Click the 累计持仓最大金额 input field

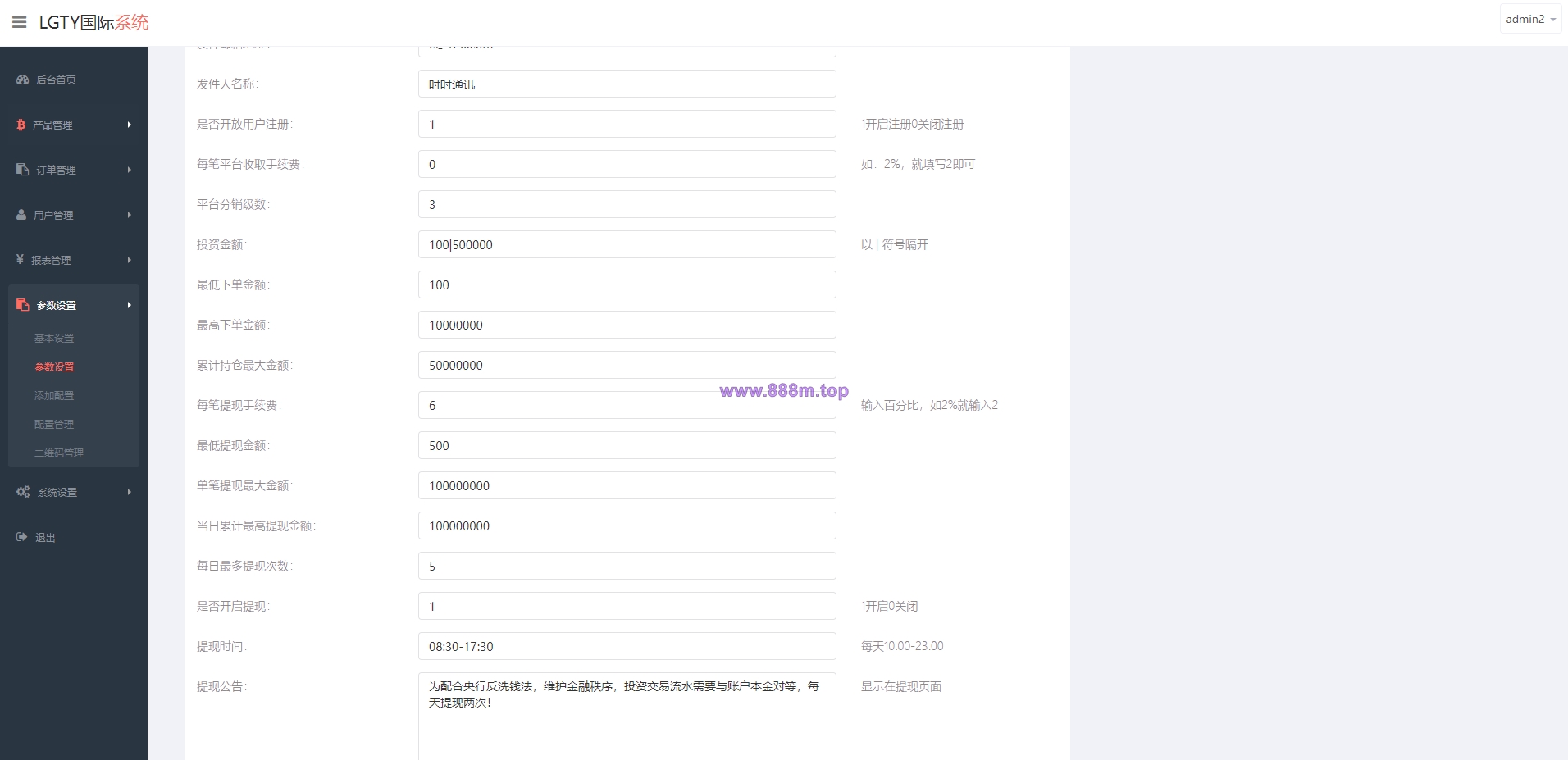tap(627, 365)
